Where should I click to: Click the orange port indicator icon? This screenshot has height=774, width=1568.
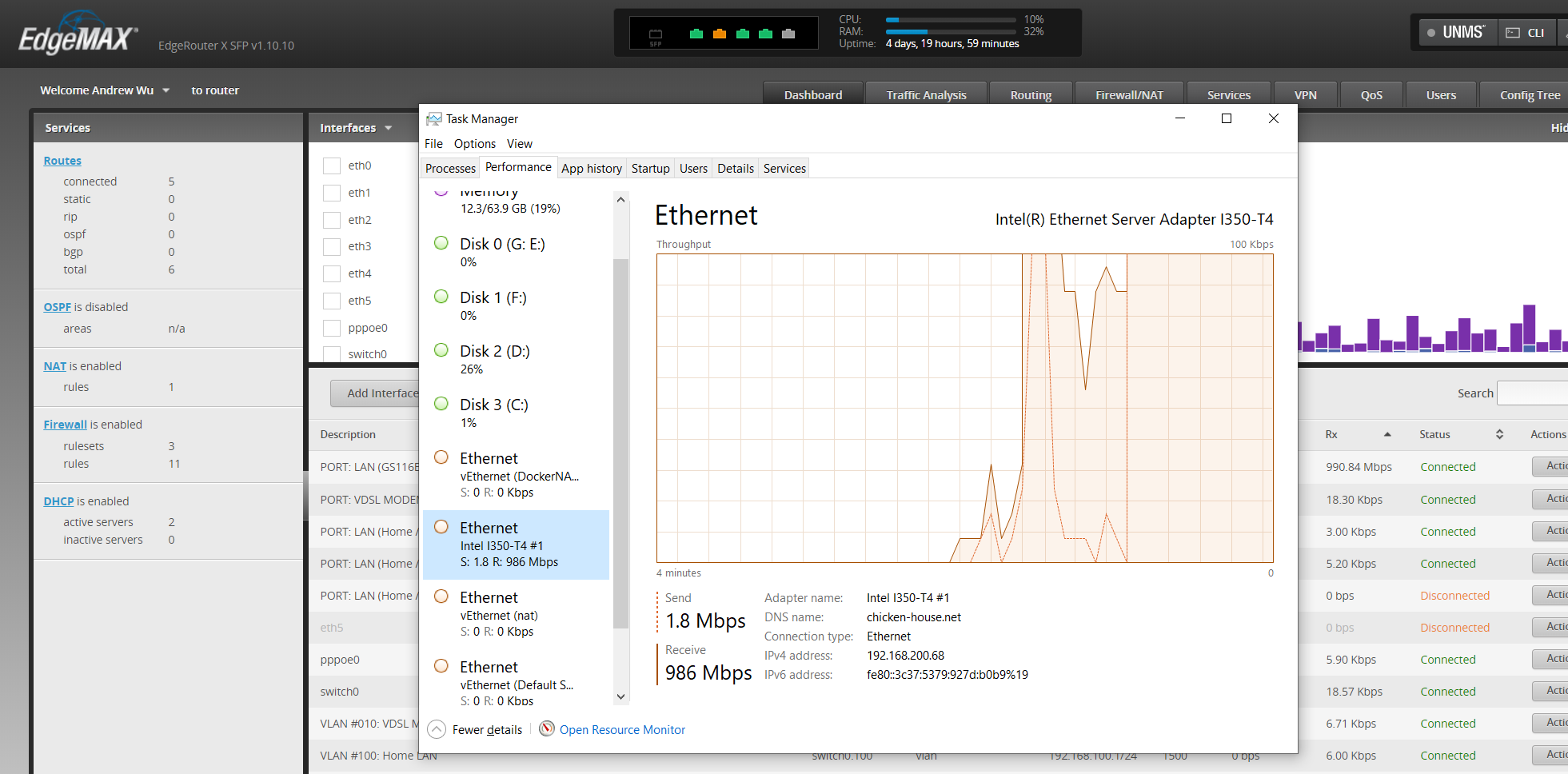[x=719, y=34]
